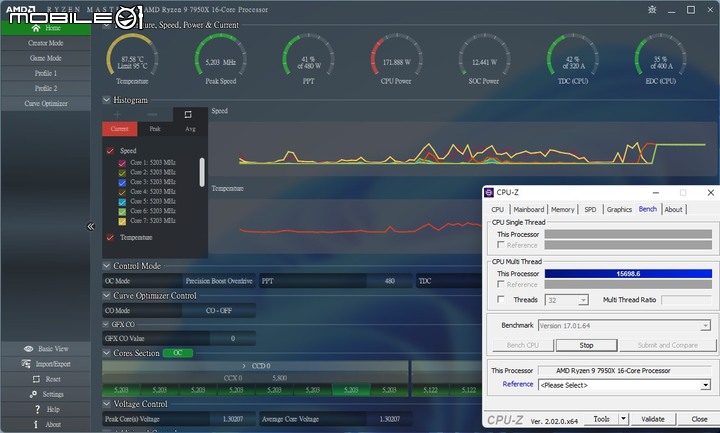Select Profile 1 in sidebar

[45, 73]
